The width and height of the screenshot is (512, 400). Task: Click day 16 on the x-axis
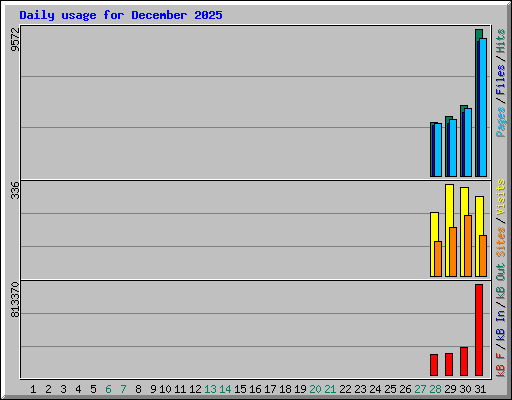(255, 389)
